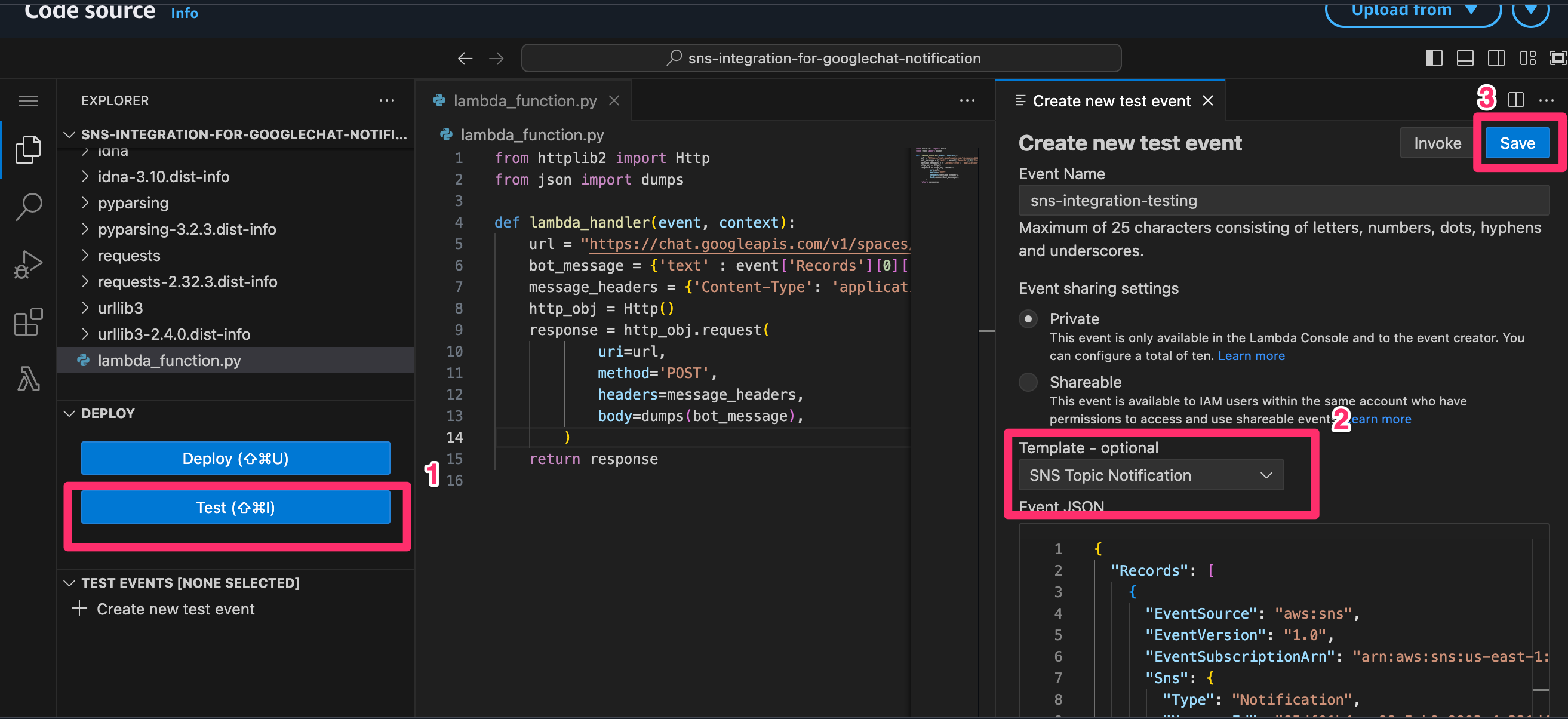The width and height of the screenshot is (1568, 719).
Task: Close the Create new test event tab
Action: (1208, 100)
